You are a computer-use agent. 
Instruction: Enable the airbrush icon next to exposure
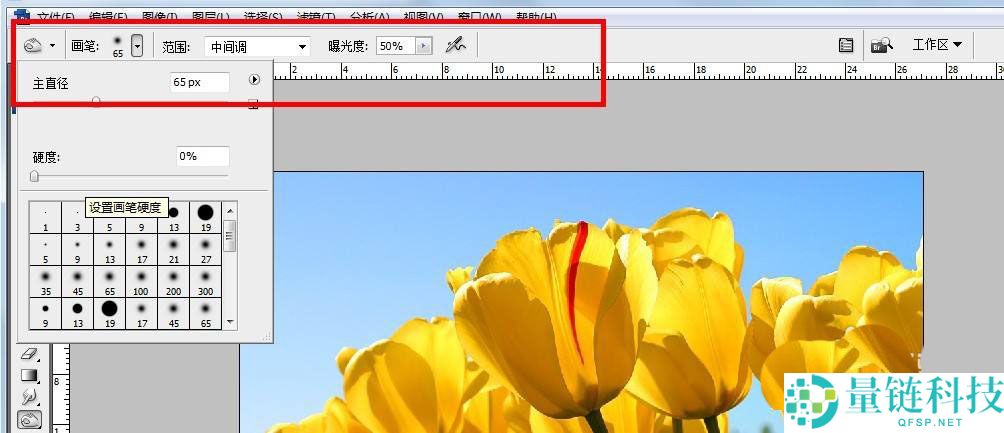point(456,45)
